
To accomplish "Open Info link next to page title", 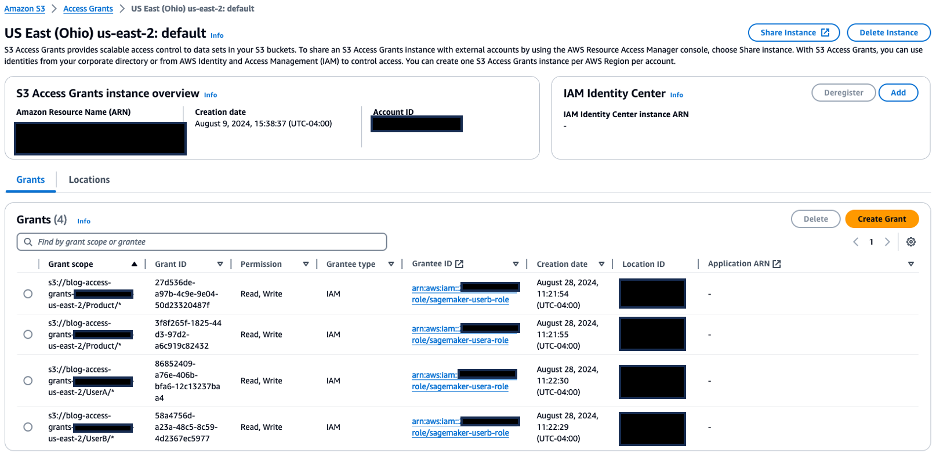I will (217, 35).
